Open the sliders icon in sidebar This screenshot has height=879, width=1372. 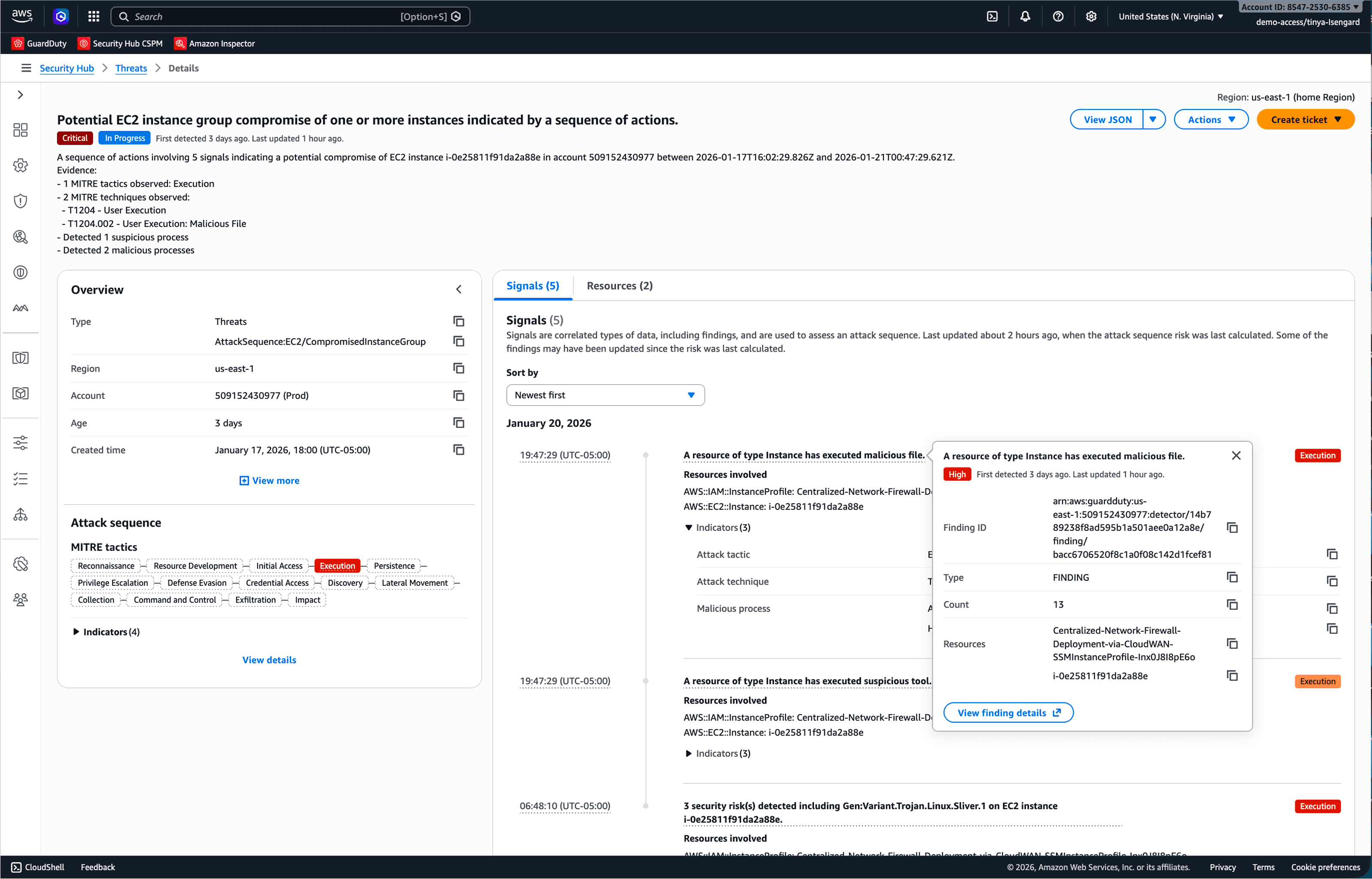(x=21, y=443)
